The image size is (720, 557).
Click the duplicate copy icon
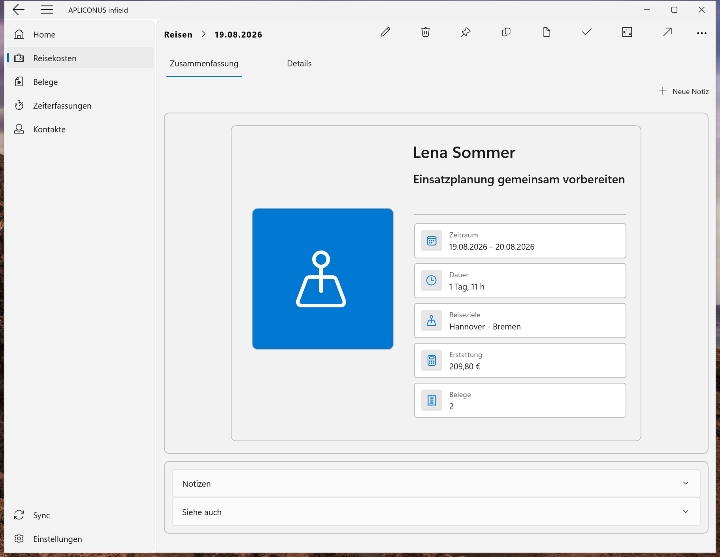click(x=506, y=32)
